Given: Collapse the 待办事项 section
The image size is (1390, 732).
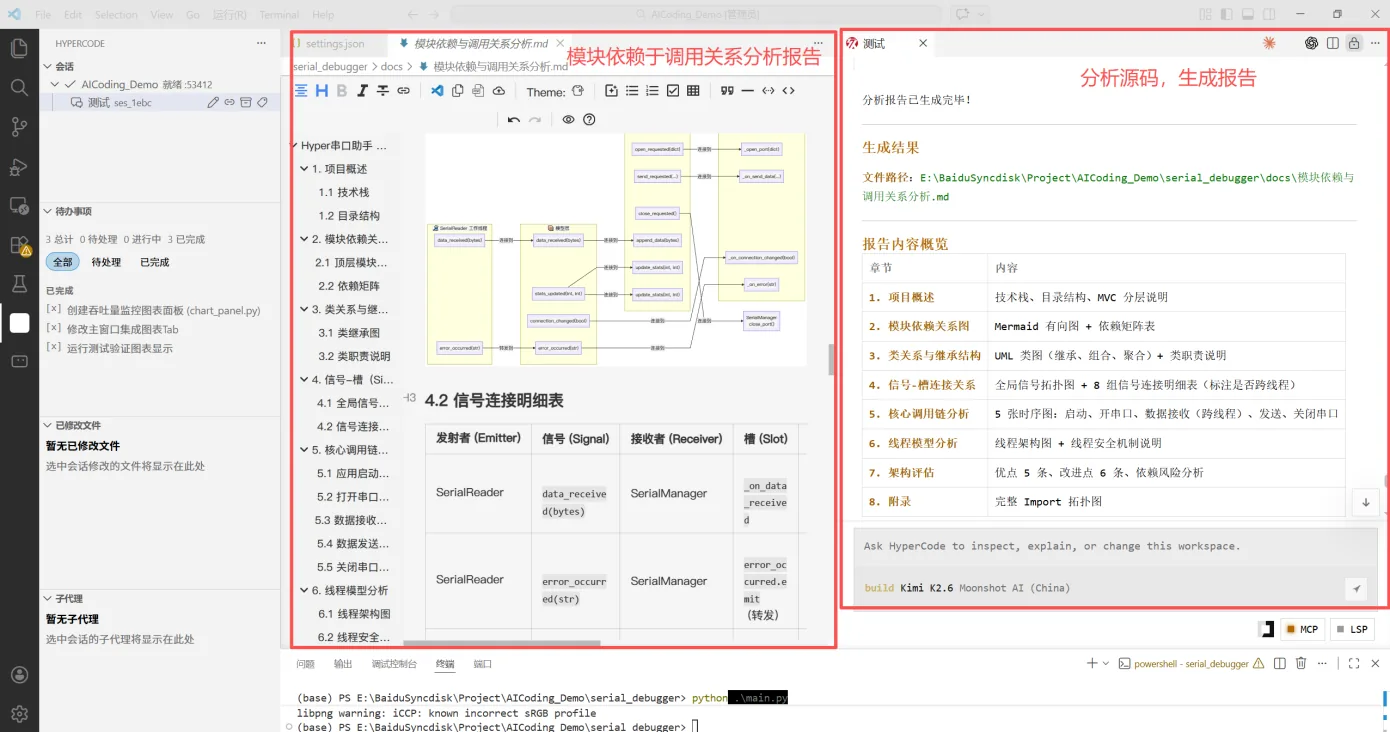Looking at the screenshot, I should coord(48,211).
